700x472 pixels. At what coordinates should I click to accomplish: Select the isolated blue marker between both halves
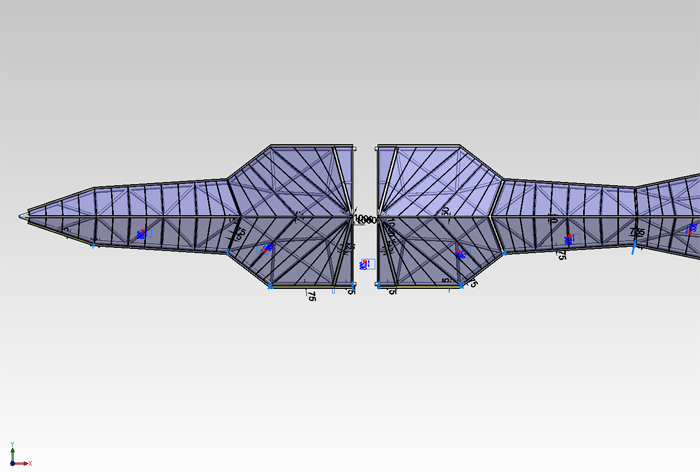[365, 264]
